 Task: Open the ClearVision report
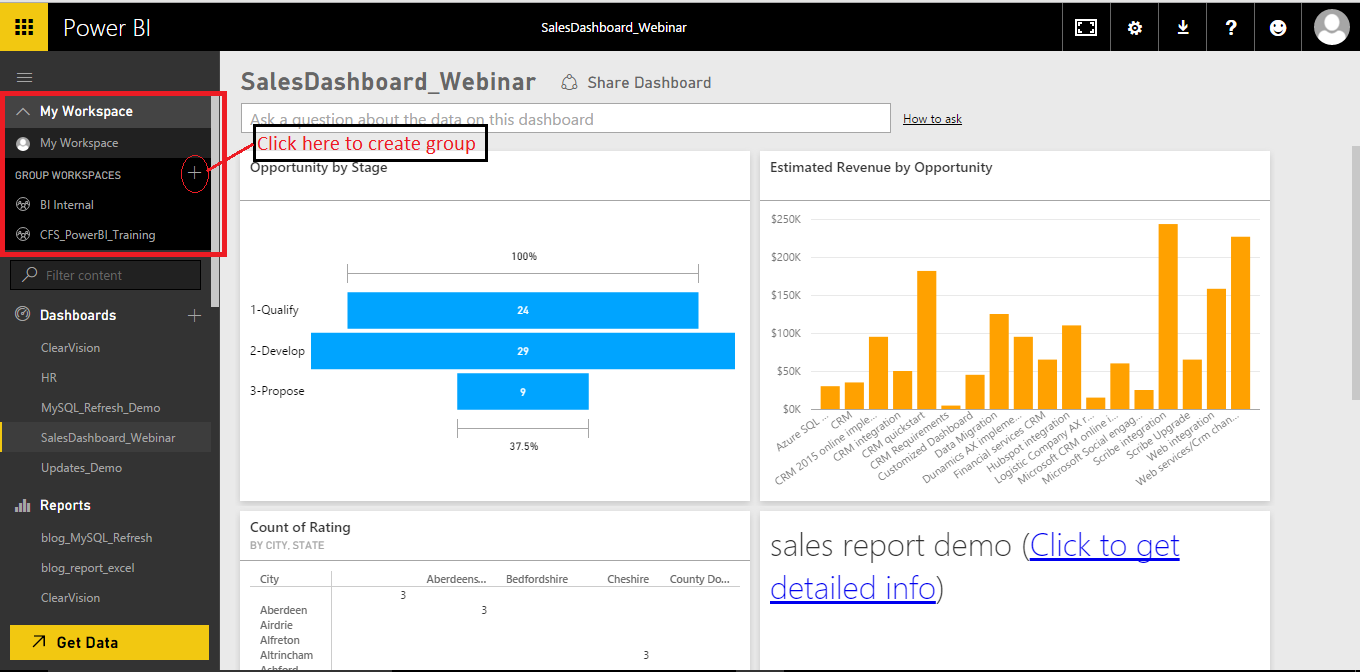click(70, 597)
